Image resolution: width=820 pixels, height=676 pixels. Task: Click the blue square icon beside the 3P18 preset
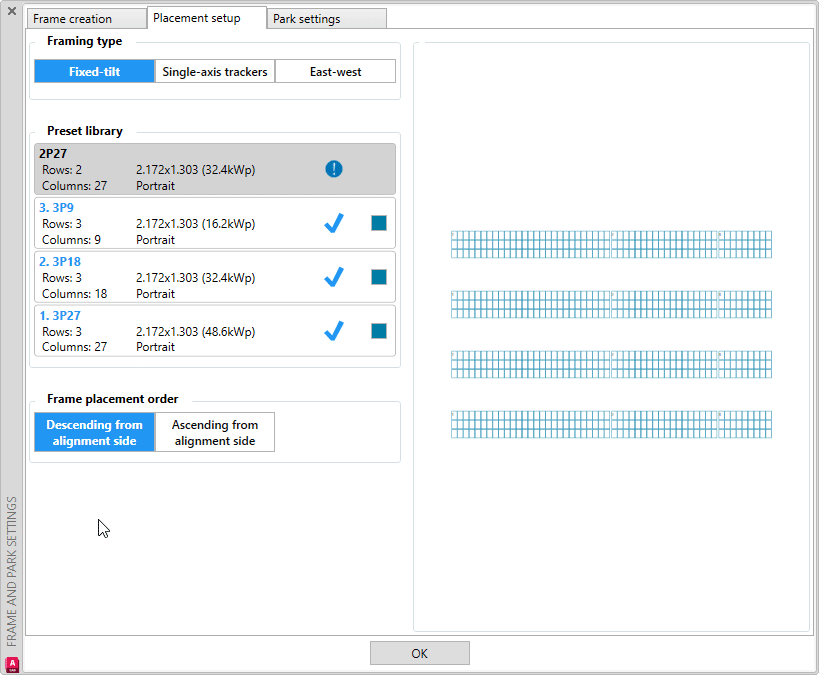click(378, 276)
